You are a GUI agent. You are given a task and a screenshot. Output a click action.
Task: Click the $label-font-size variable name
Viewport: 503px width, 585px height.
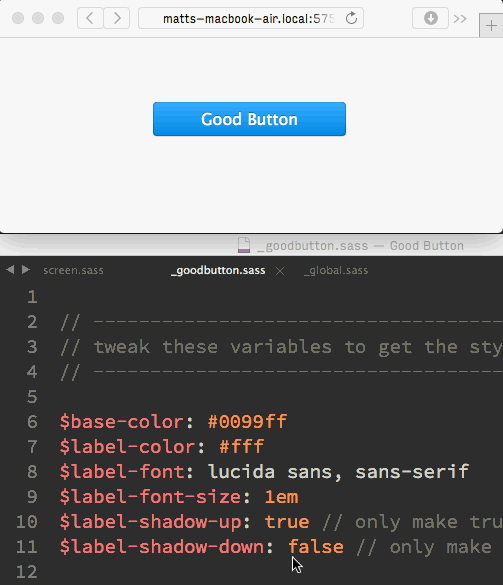click(x=150, y=497)
